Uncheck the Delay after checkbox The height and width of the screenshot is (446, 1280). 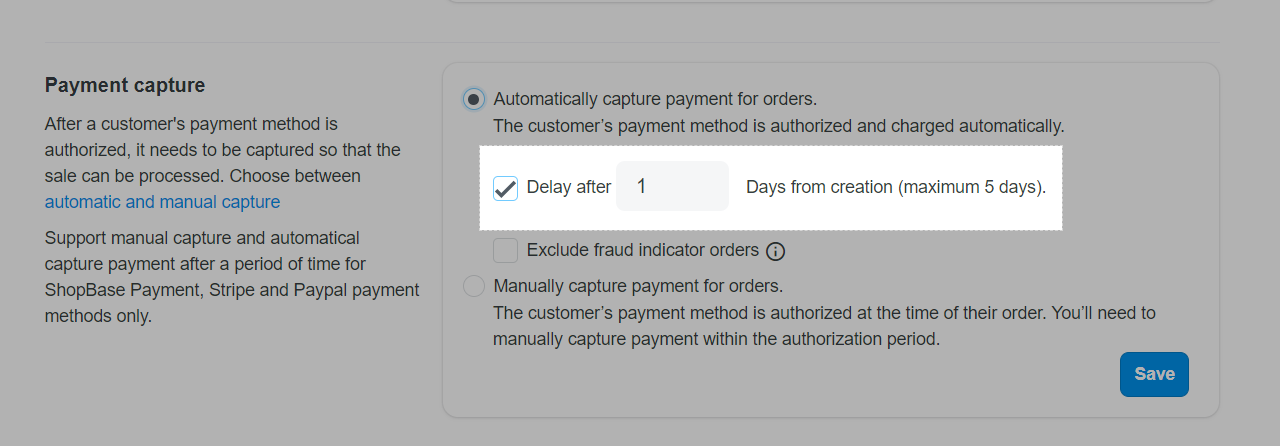(x=505, y=187)
